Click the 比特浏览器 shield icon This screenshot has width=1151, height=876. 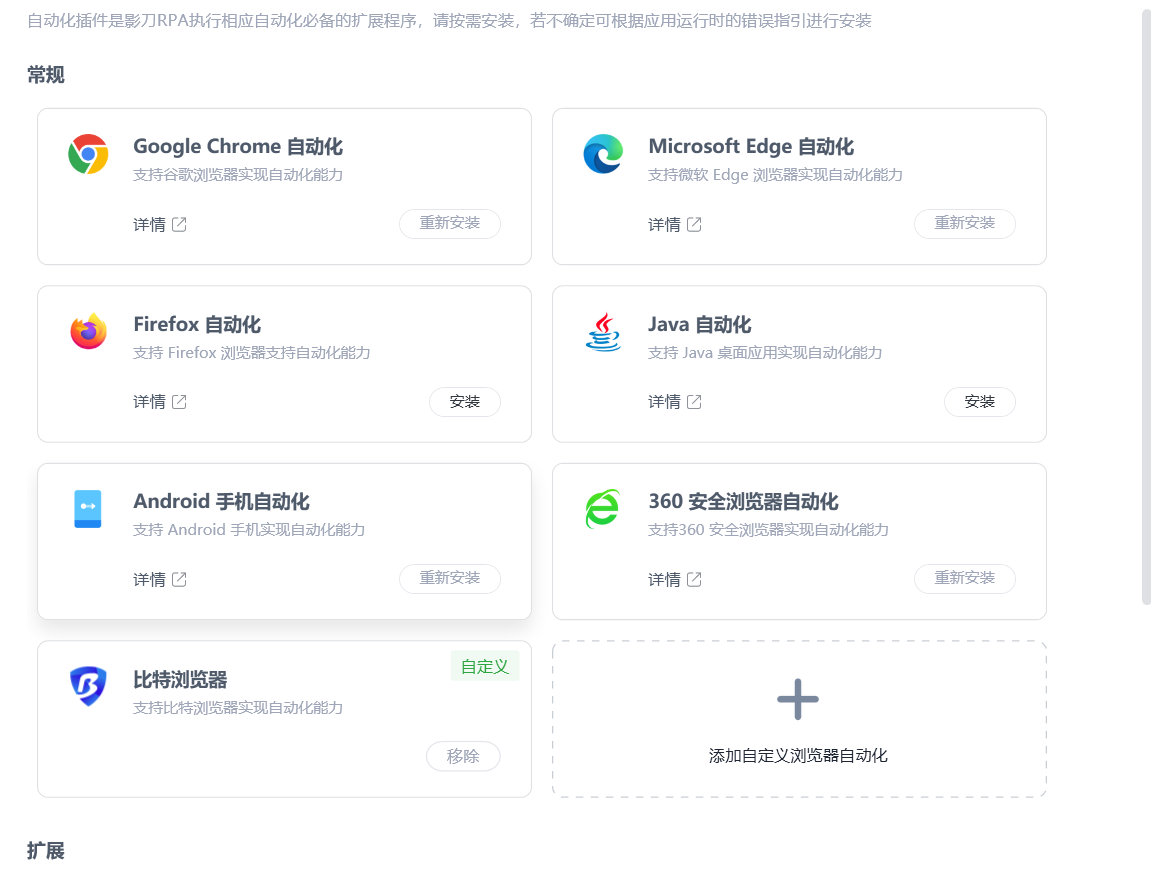coord(88,686)
